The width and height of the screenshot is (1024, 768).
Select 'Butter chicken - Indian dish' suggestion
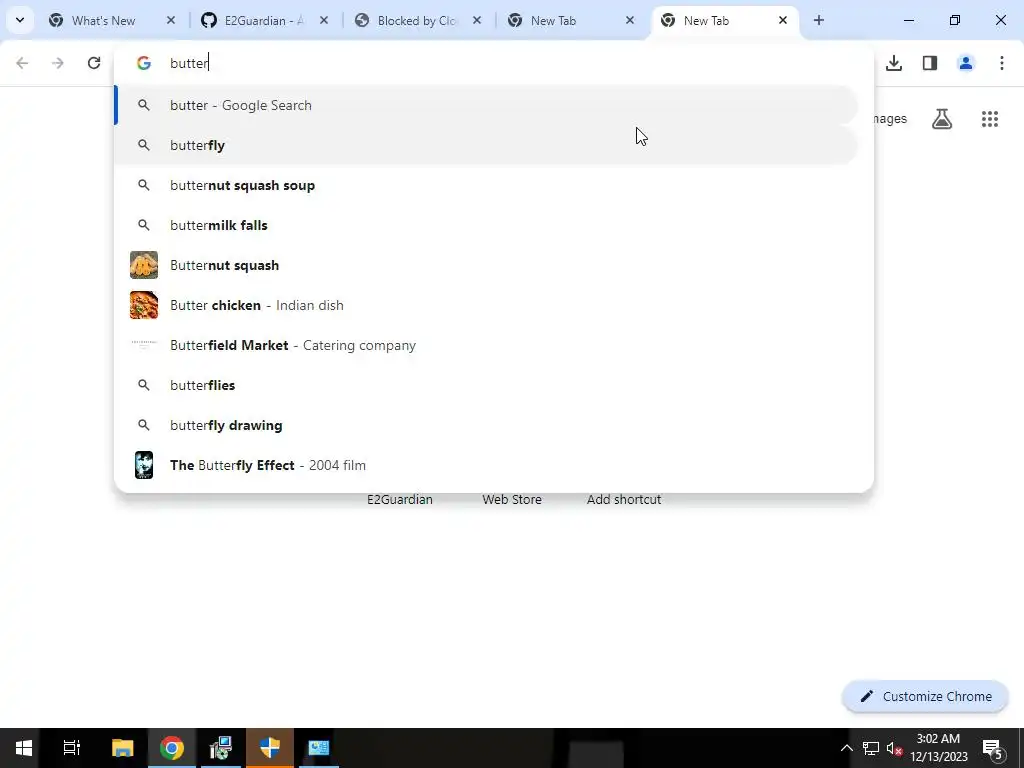486,305
